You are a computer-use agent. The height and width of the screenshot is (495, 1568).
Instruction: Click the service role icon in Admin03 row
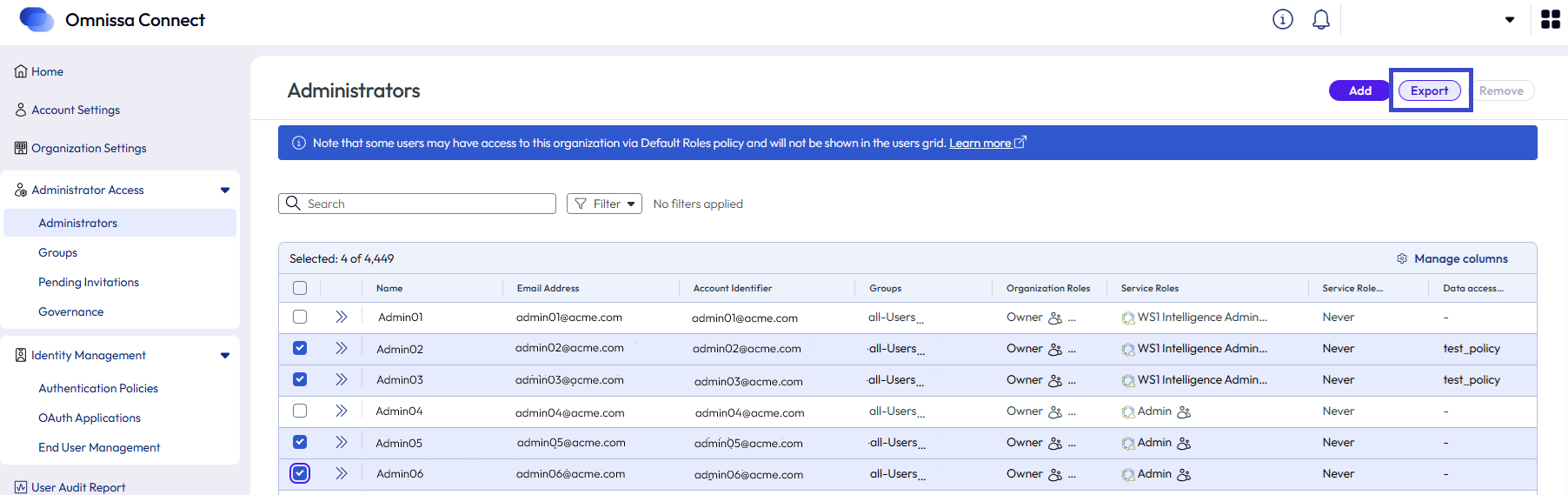(x=1128, y=380)
